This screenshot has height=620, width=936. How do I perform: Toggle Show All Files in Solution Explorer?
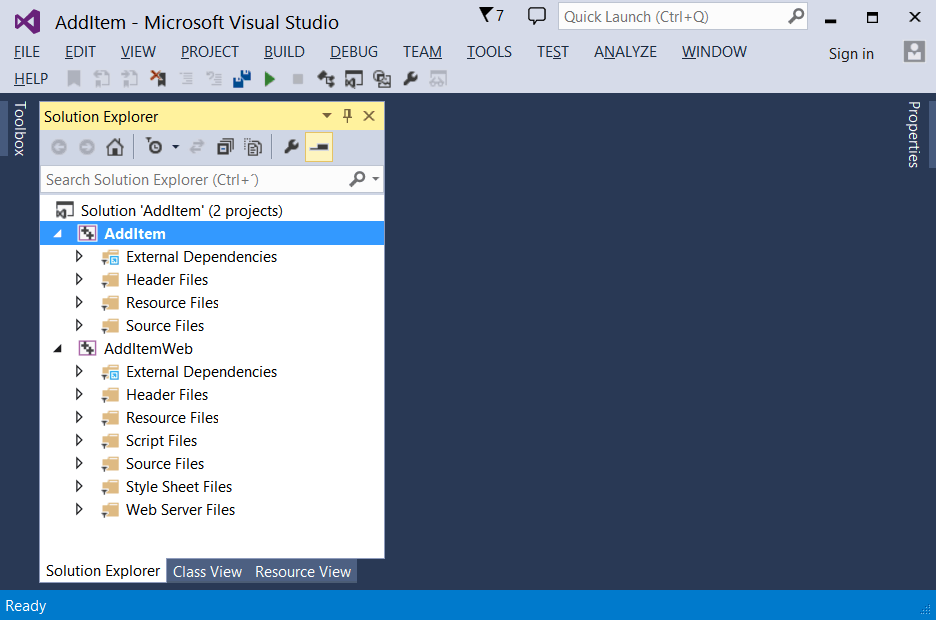(x=253, y=147)
